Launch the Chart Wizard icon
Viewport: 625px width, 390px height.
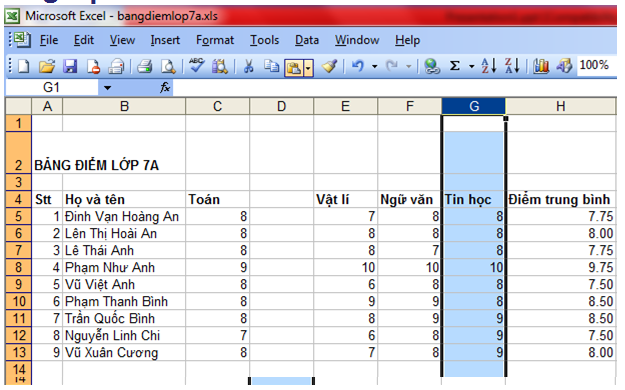tap(541, 66)
